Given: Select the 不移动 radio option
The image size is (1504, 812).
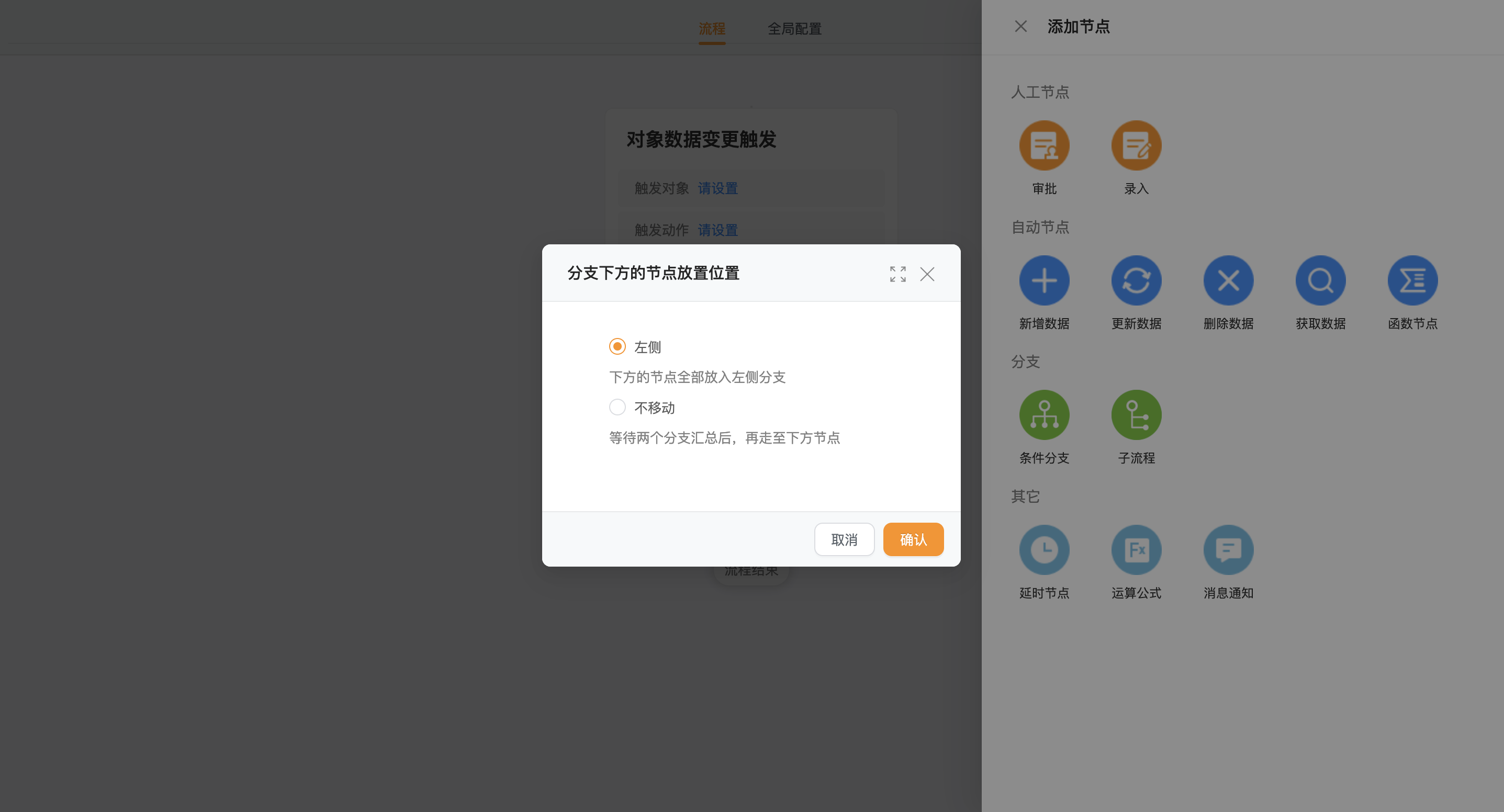Looking at the screenshot, I should (x=617, y=408).
